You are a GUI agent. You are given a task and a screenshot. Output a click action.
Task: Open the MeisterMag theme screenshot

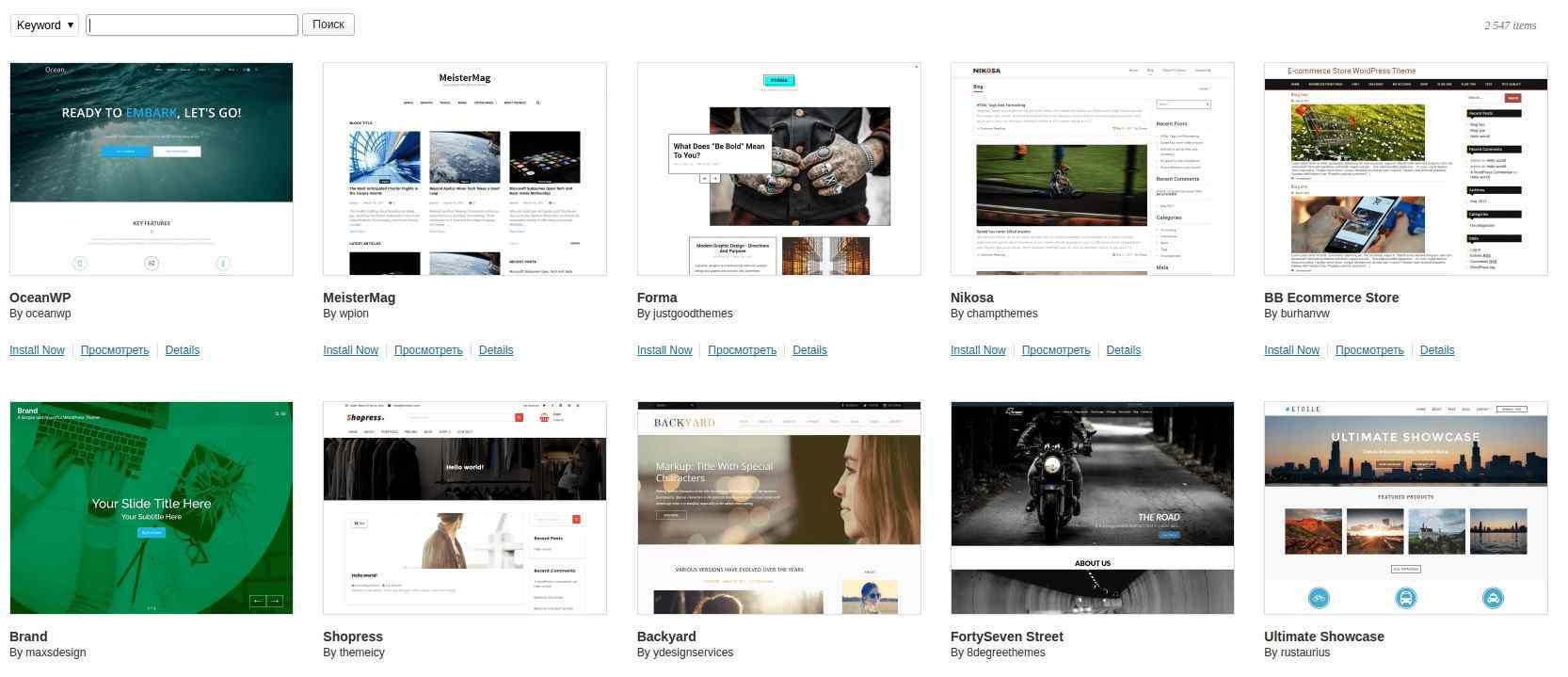[465, 169]
